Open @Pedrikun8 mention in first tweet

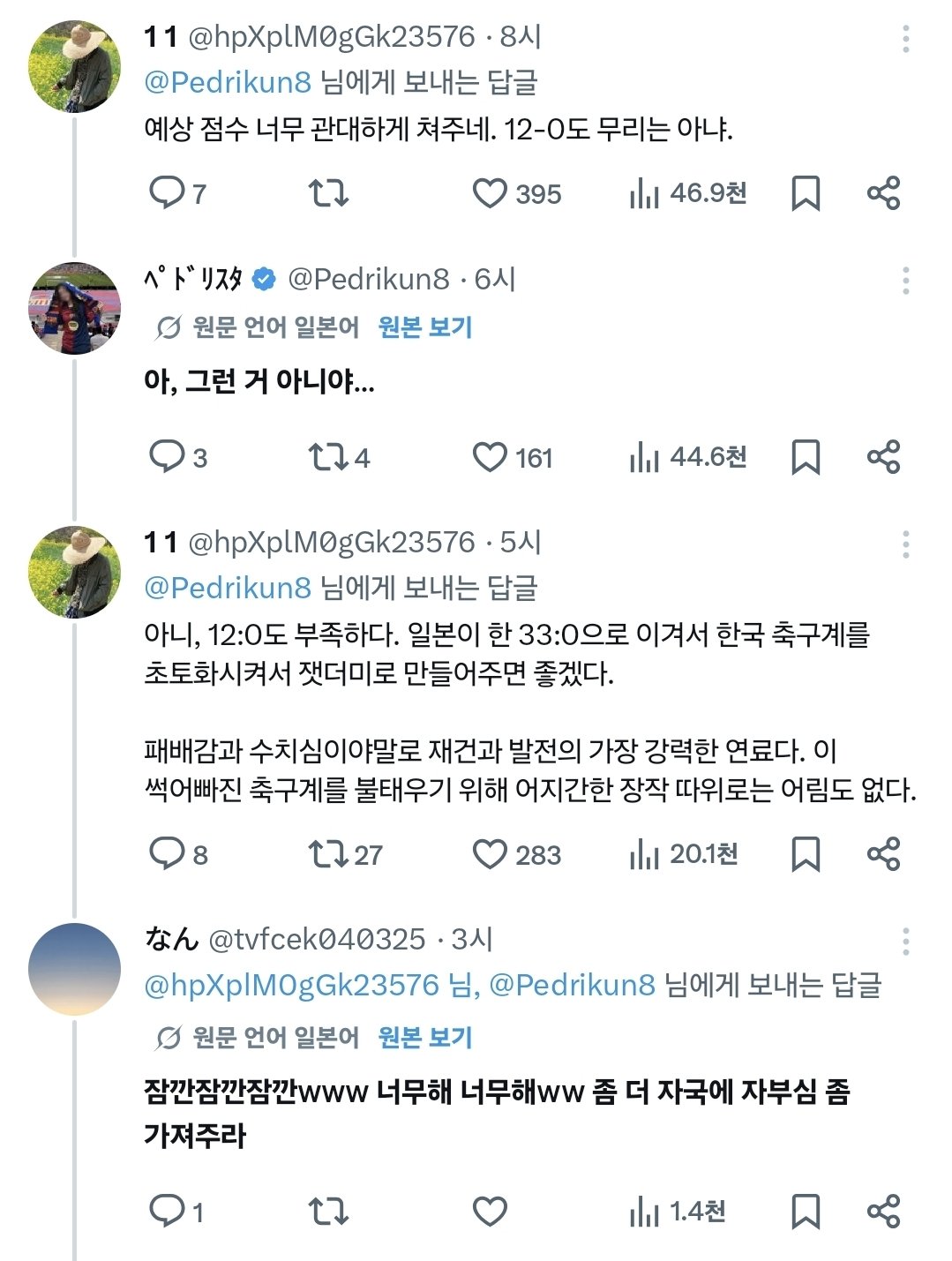[x=228, y=82]
